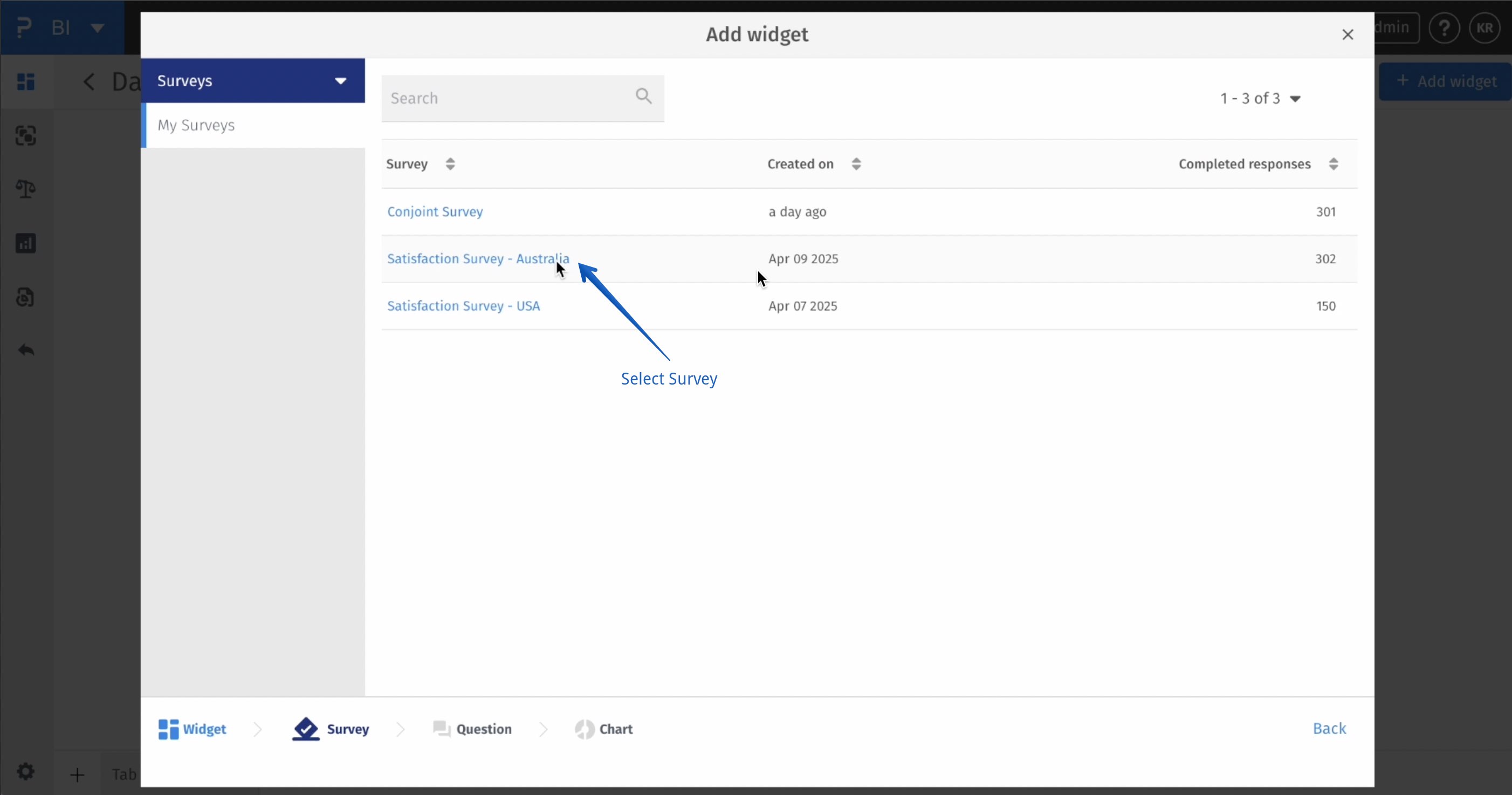Click the scales compare icon in sidebar
Screen dimensions: 1512x795
pos(26,189)
